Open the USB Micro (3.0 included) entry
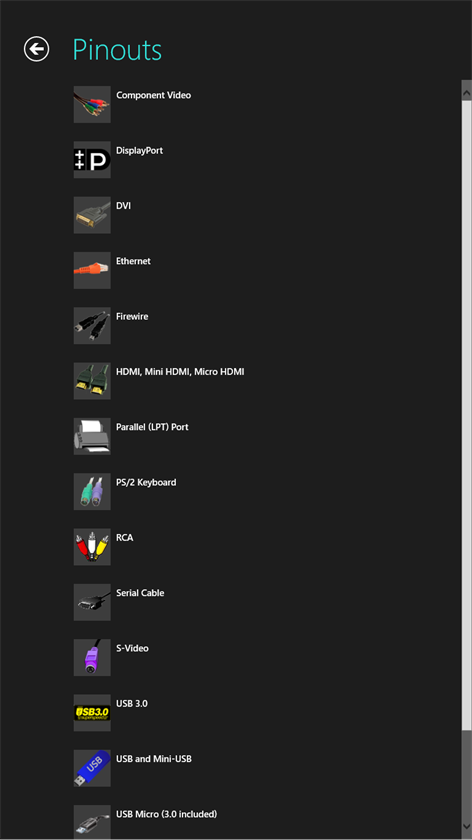Screen dimensions: 472x840 pos(145,821)
